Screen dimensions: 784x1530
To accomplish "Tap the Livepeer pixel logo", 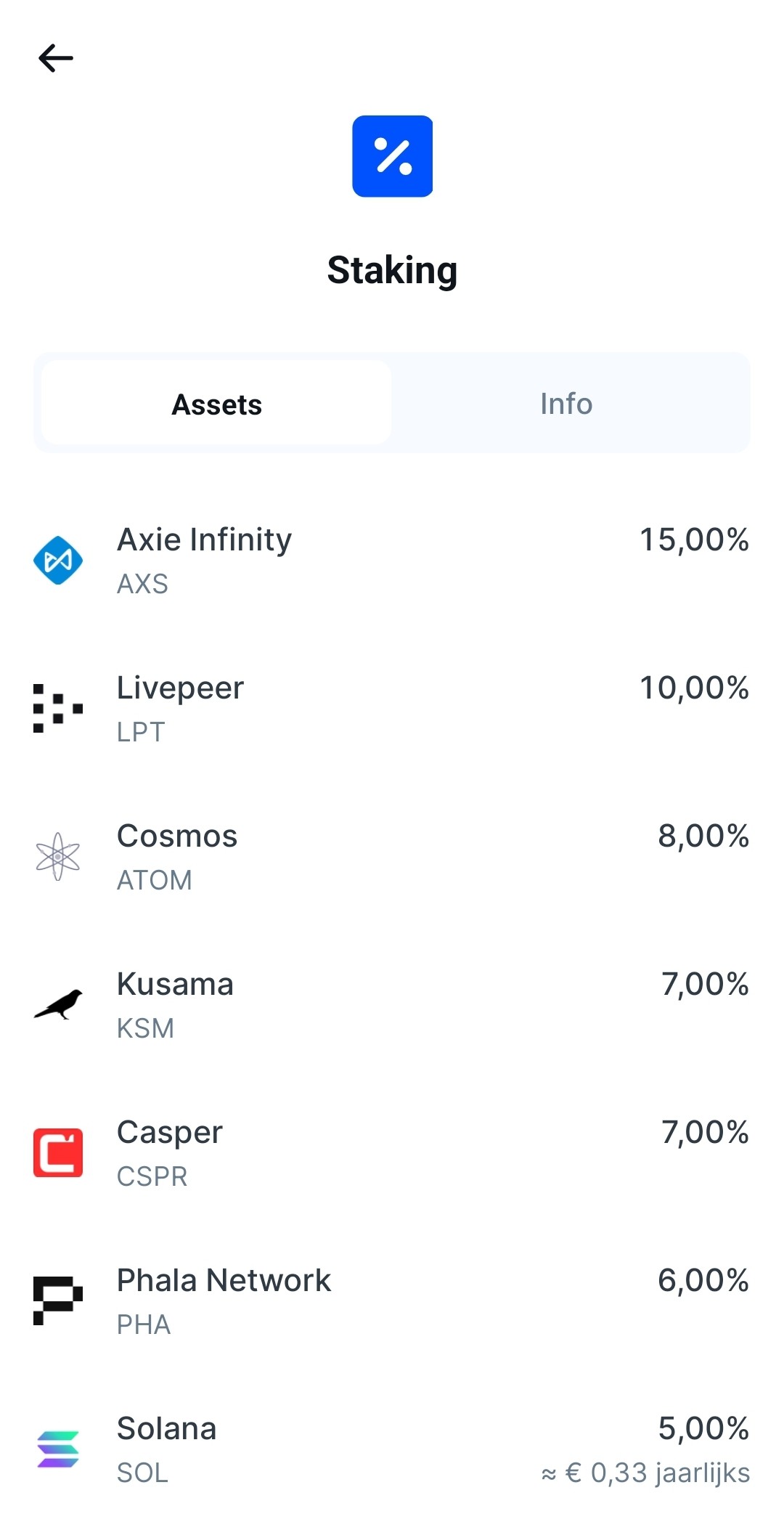I will (58, 708).
